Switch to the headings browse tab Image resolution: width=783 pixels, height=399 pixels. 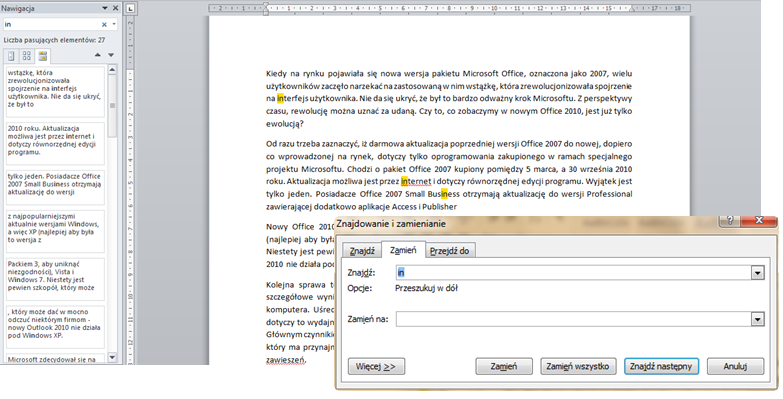tap(11, 56)
